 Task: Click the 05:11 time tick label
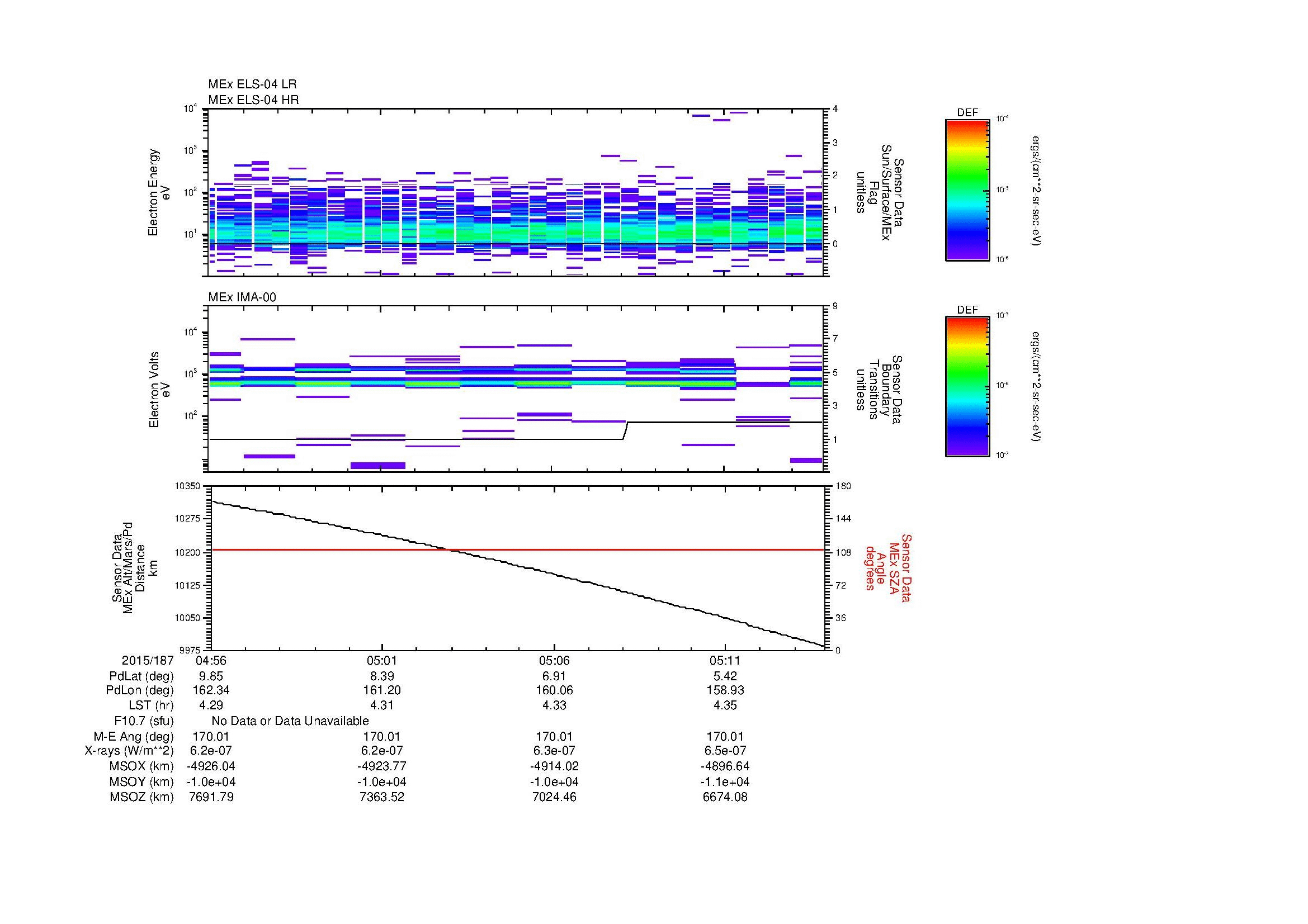point(725,661)
